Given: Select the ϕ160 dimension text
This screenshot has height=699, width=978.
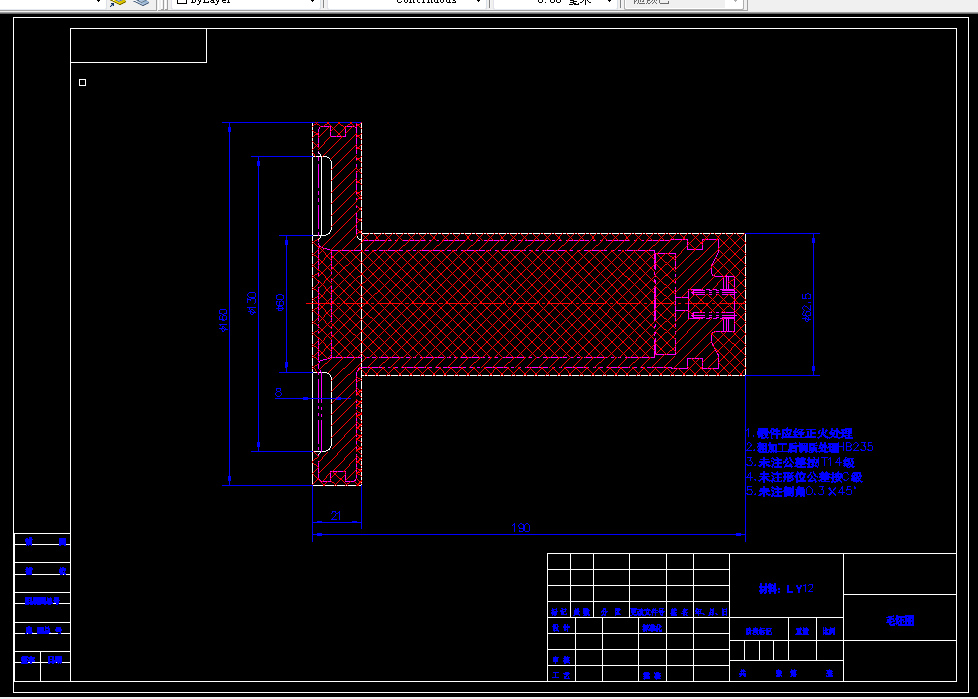Looking at the screenshot, I should (x=223, y=321).
